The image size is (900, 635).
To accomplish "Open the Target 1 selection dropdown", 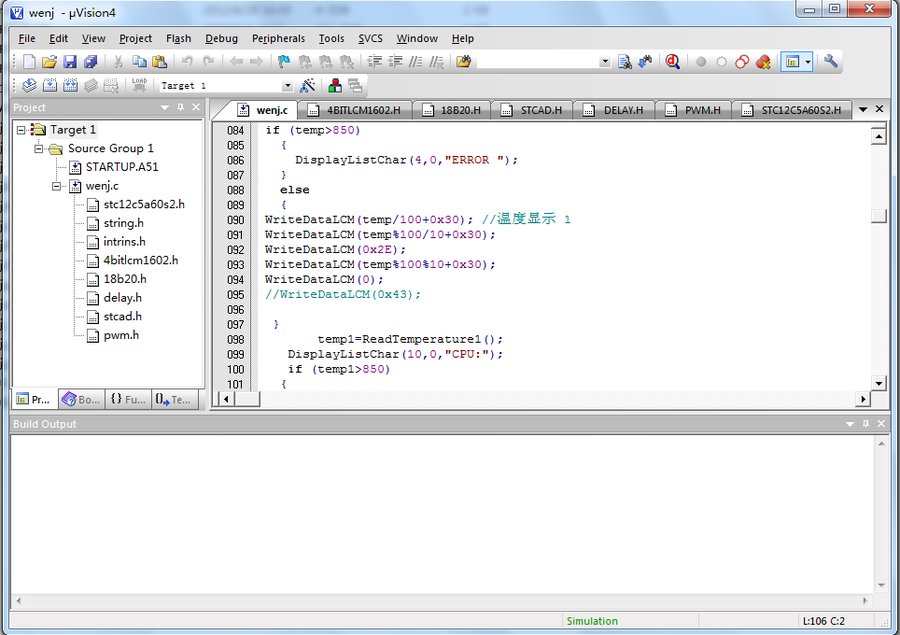I will [288, 84].
